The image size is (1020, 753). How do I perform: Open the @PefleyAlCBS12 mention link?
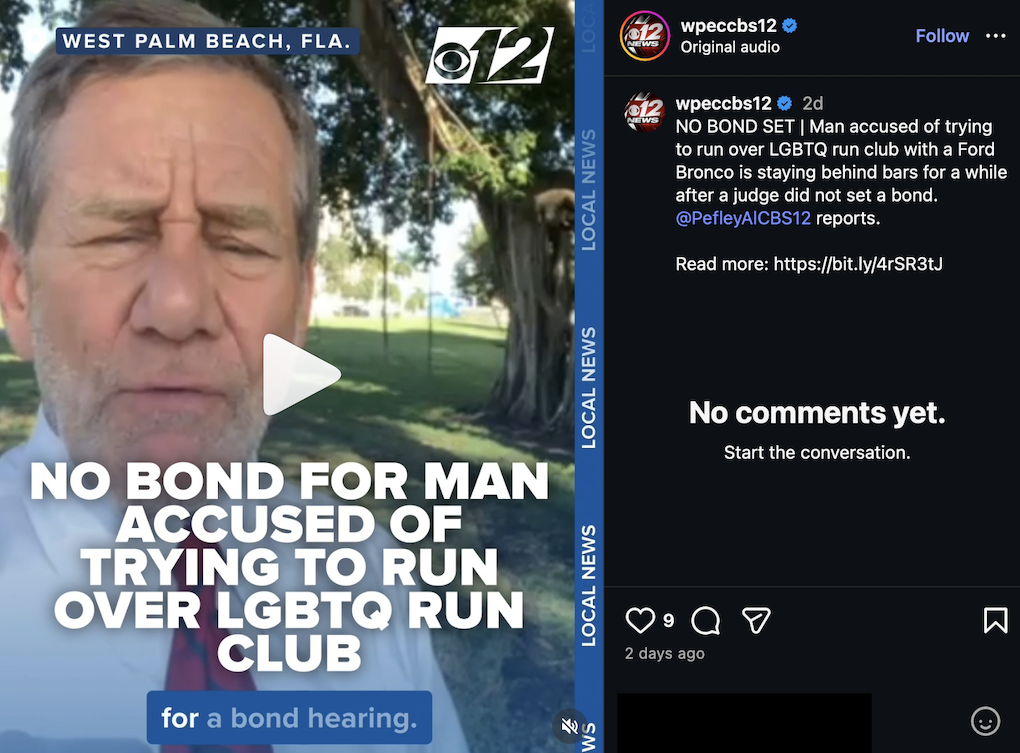(x=743, y=218)
